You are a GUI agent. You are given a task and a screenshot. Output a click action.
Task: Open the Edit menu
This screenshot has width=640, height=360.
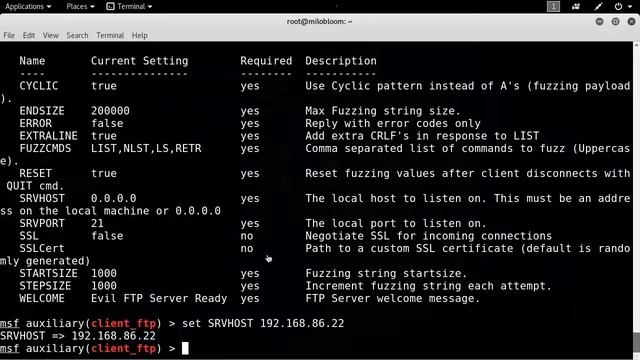coord(29,36)
